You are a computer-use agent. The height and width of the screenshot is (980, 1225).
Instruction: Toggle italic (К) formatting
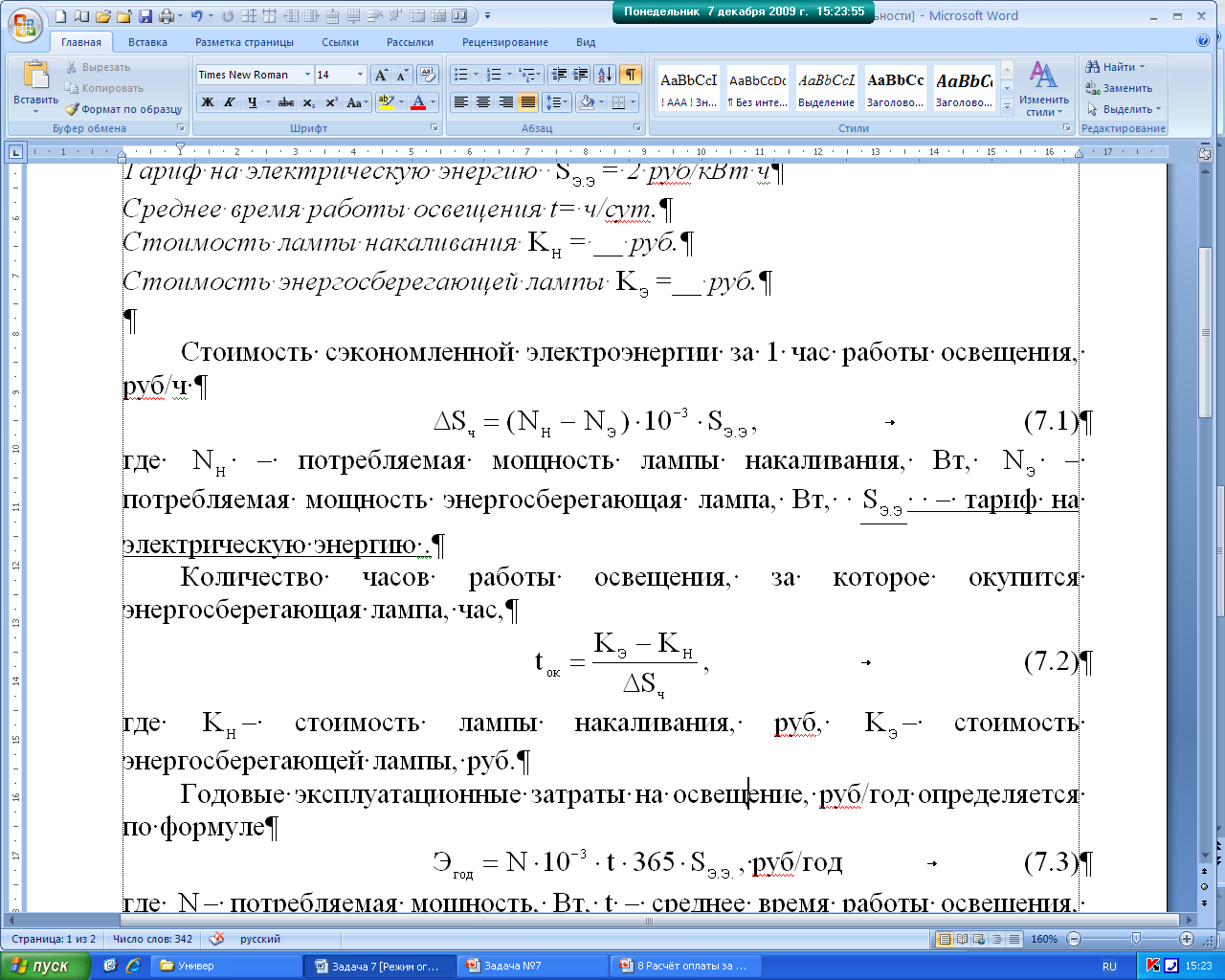pyautogui.click(x=230, y=102)
